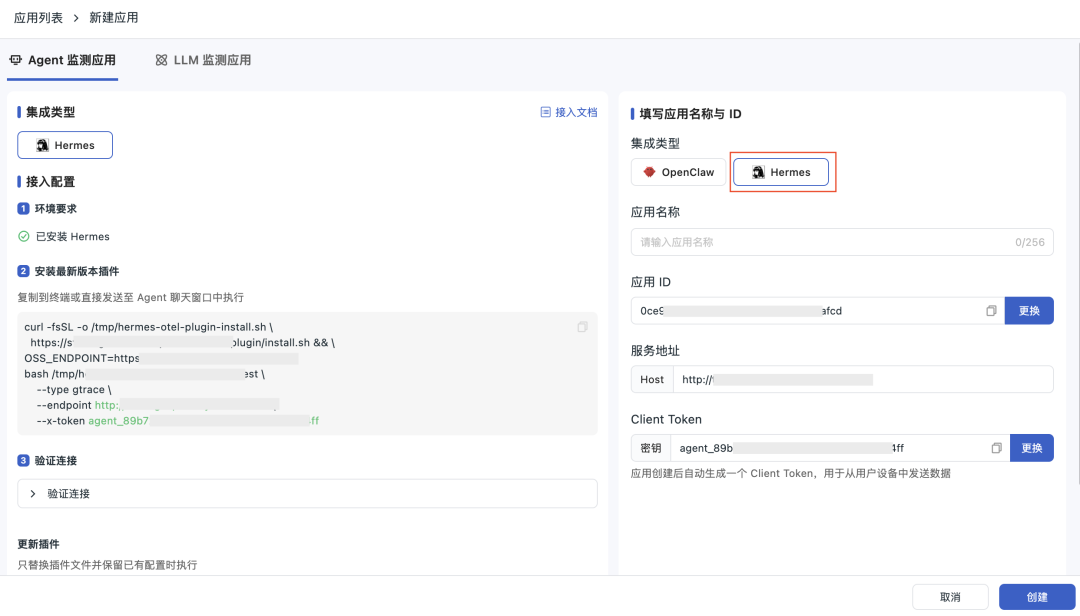Image resolution: width=1080 pixels, height=616 pixels.
Task: Click the OSS_ENDPOINT line in code
Action: [161, 358]
